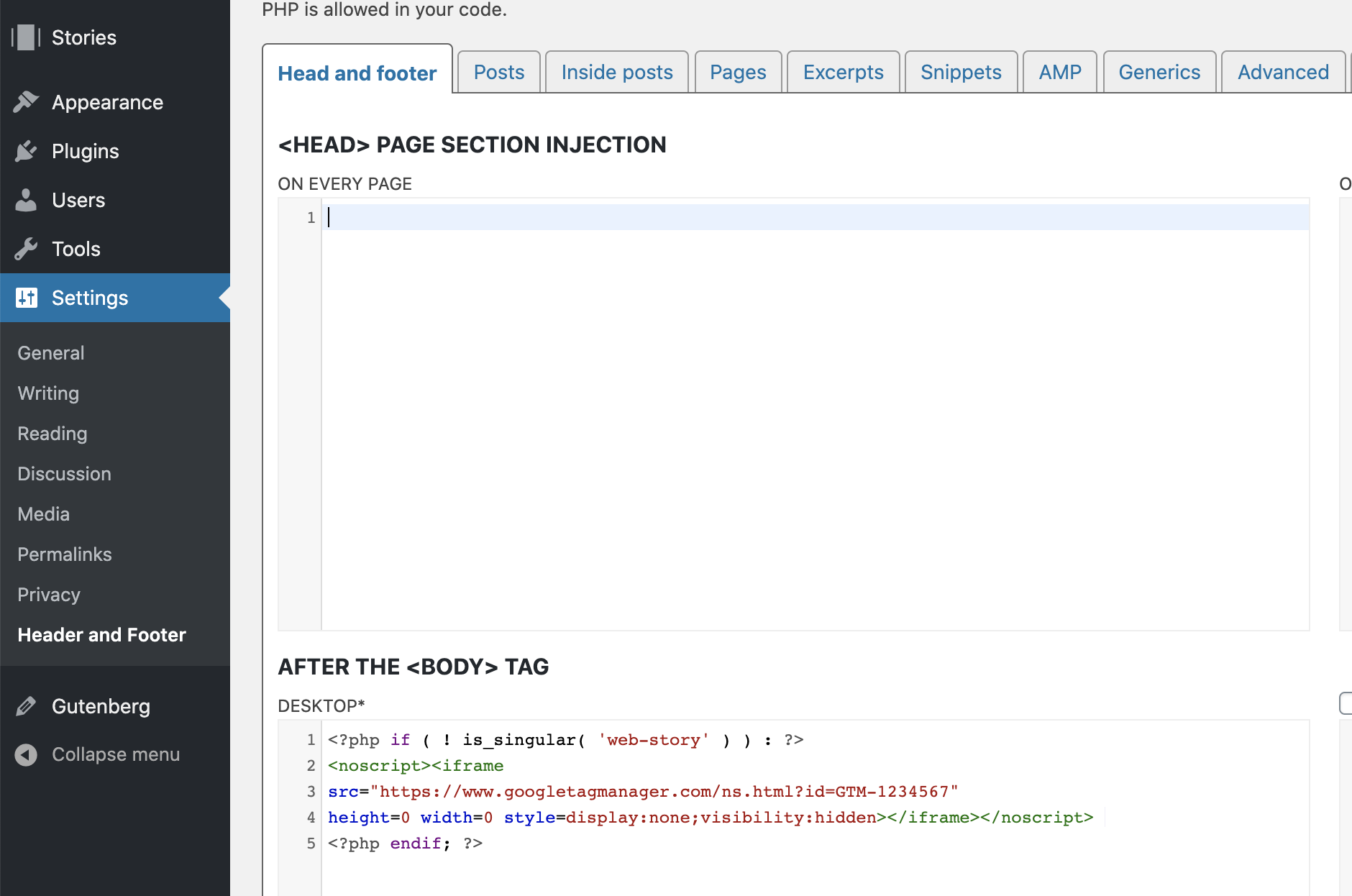Switch to the Snippets tab
The image size is (1352, 896).
tap(961, 71)
